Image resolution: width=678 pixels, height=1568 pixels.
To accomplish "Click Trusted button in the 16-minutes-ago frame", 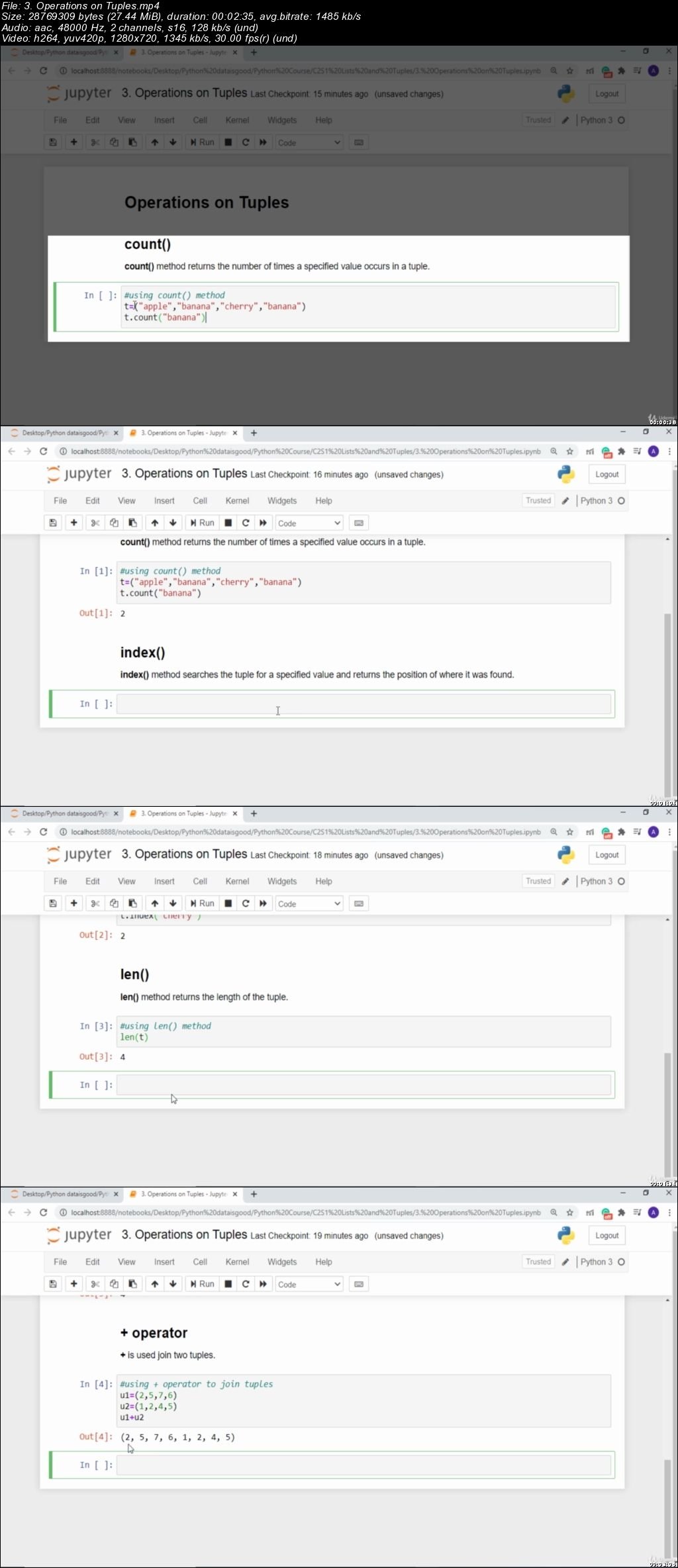I will click(538, 501).
